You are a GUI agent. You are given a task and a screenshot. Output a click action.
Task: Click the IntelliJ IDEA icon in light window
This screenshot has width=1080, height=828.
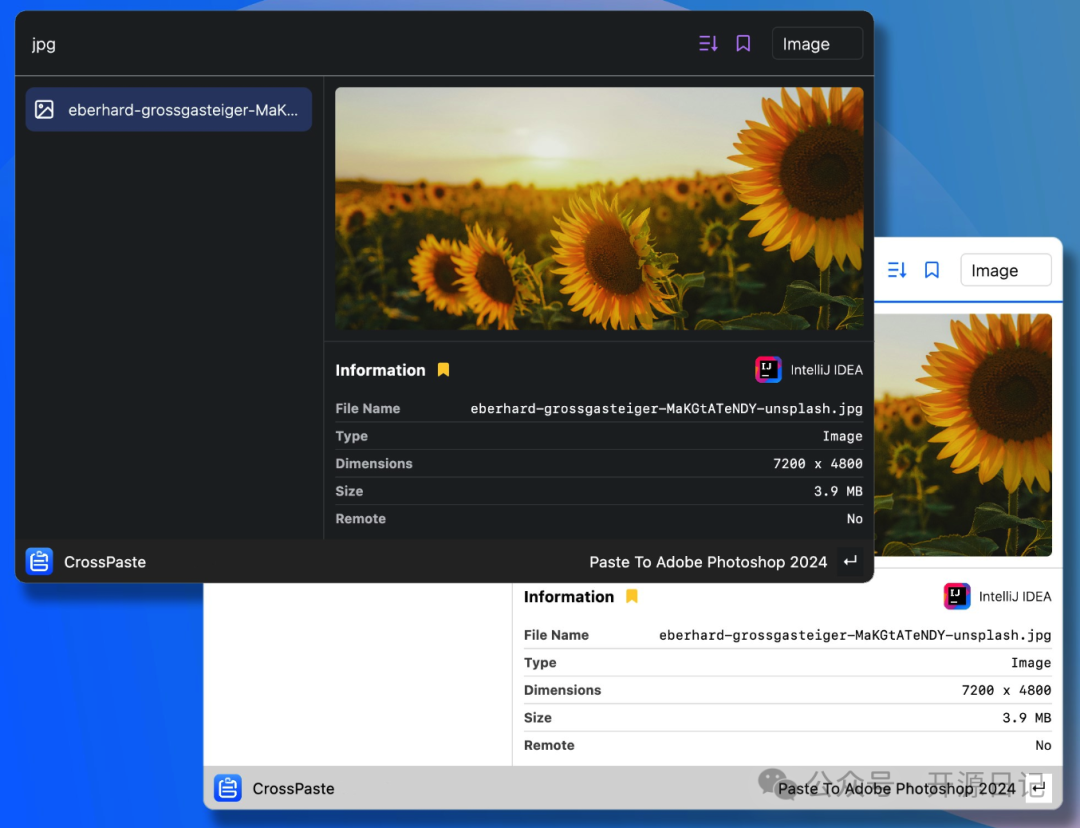click(956, 596)
